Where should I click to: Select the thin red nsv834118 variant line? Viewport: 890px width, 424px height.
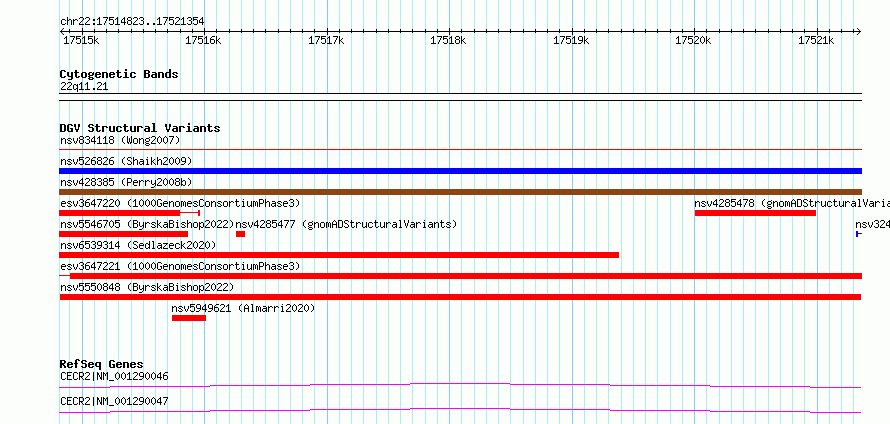tap(460, 150)
